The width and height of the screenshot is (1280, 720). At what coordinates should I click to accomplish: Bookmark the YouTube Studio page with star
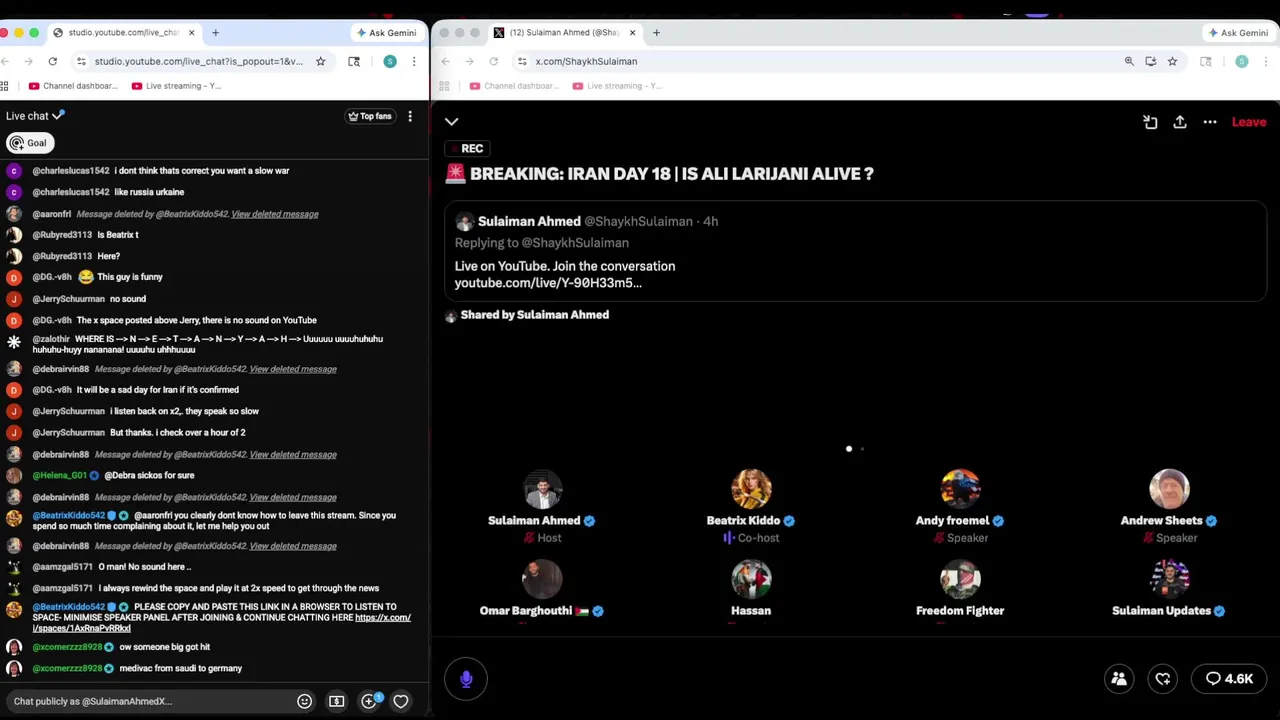321,61
